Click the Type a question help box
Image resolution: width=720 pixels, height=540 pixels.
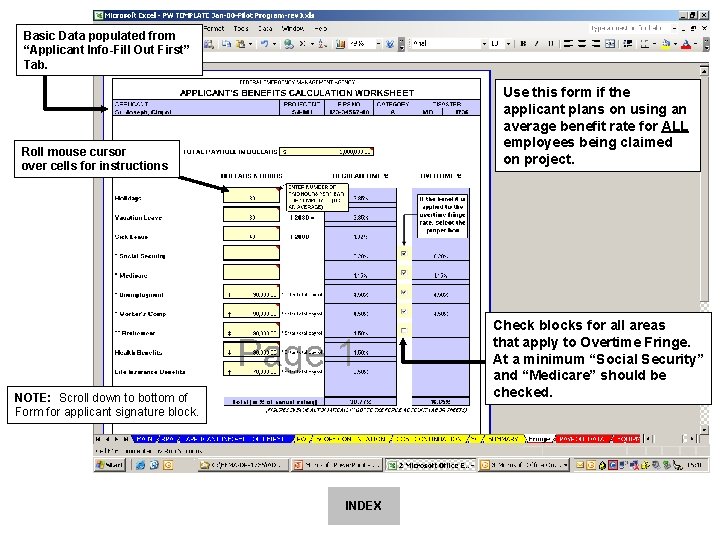(627, 28)
